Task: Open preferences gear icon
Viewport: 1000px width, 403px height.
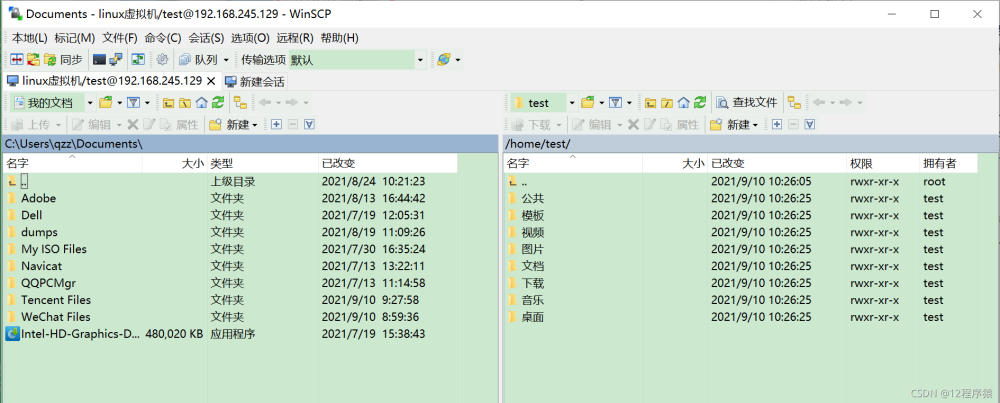Action: coord(162,60)
